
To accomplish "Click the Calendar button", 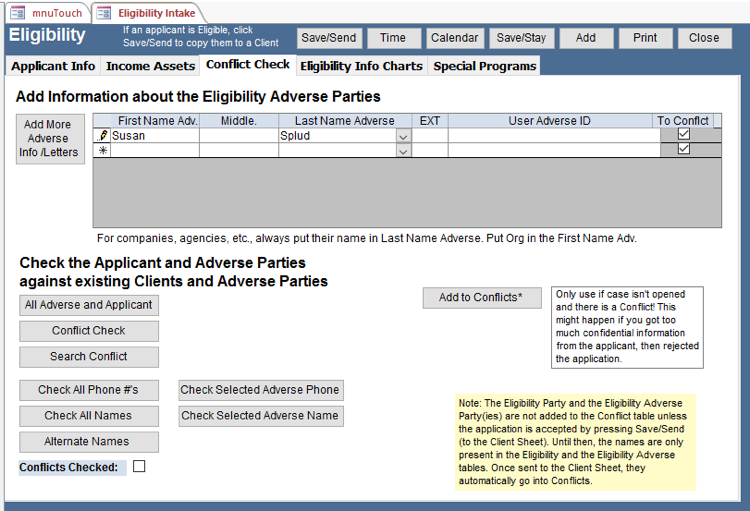I will [454, 38].
